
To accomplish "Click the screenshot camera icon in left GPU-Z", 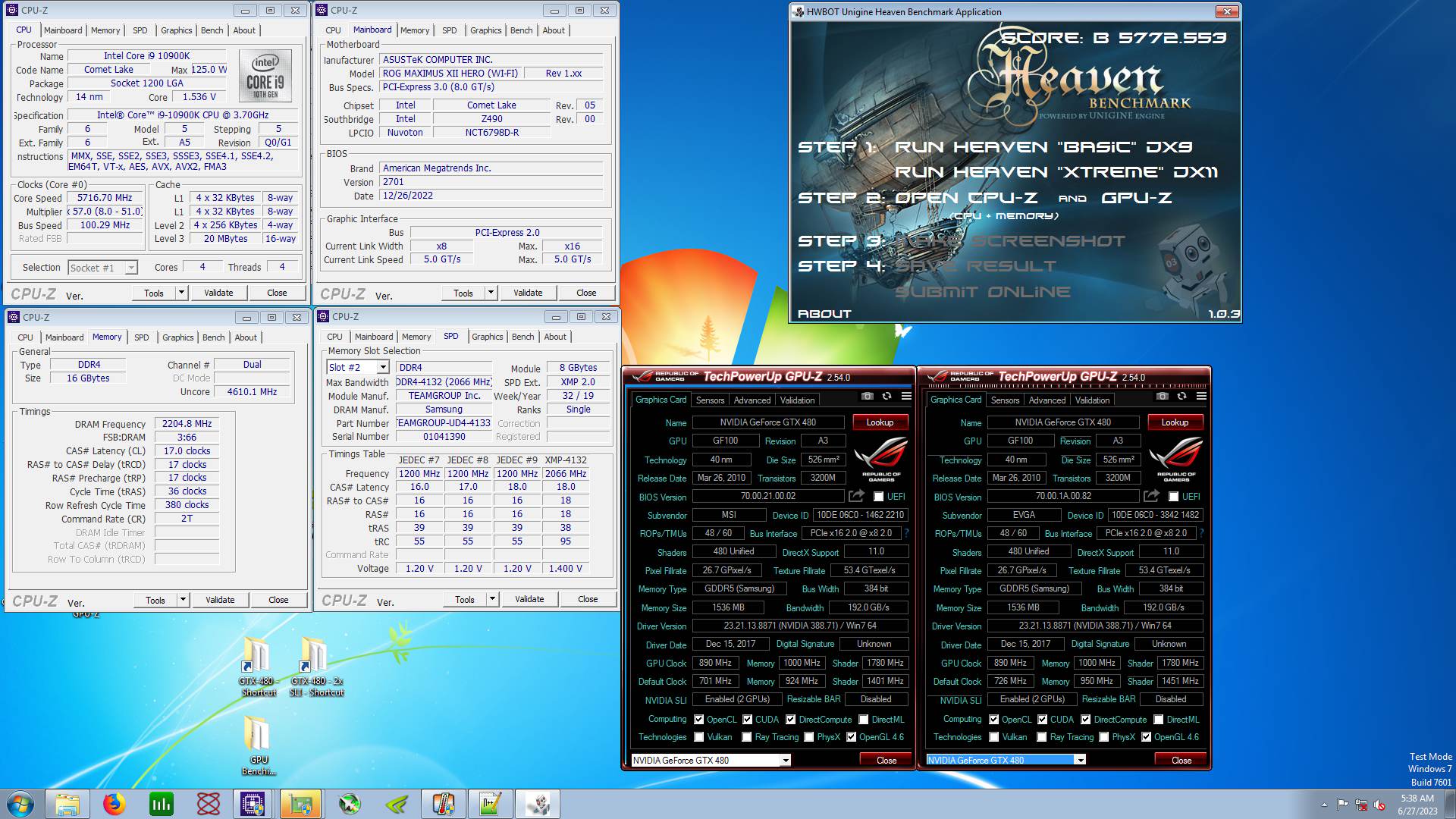I will tap(867, 397).
